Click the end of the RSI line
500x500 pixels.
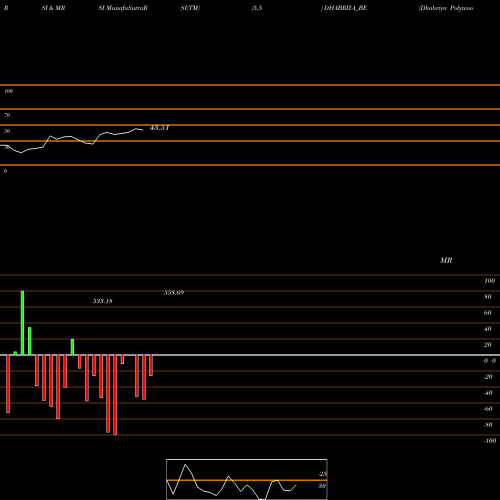coord(143,130)
